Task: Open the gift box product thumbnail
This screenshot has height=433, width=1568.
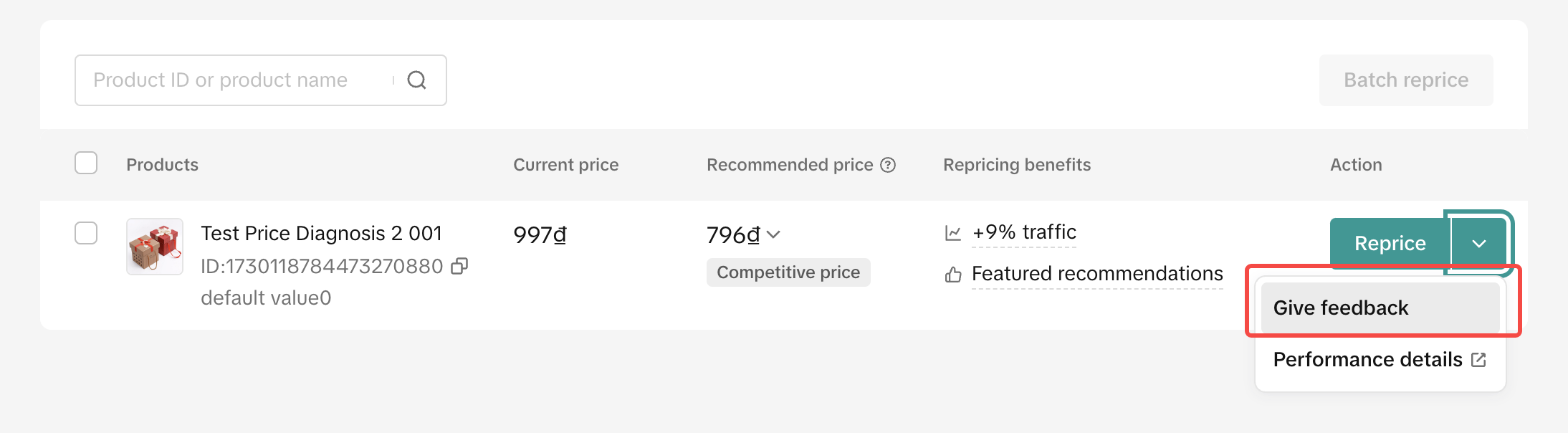Action: (x=155, y=247)
